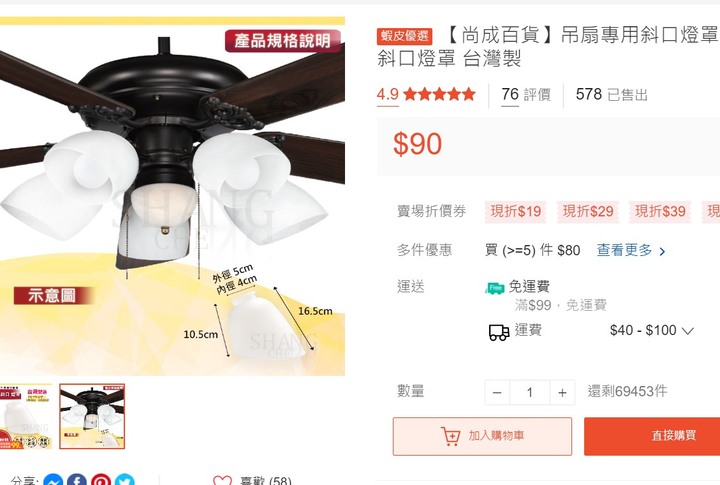Increase quantity with the plus button
The height and width of the screenshot is (485, 720).
(562, 393)
